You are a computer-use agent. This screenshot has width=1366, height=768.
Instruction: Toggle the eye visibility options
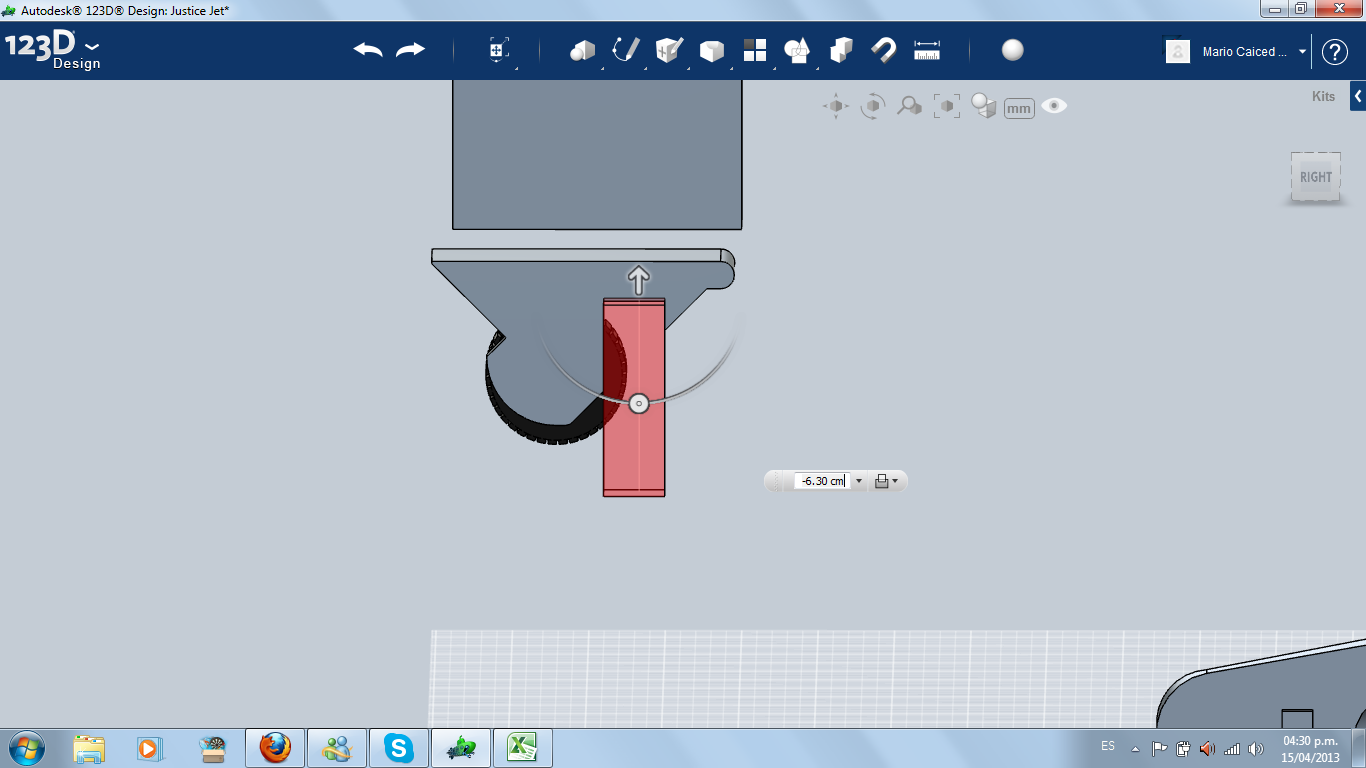1054,106
